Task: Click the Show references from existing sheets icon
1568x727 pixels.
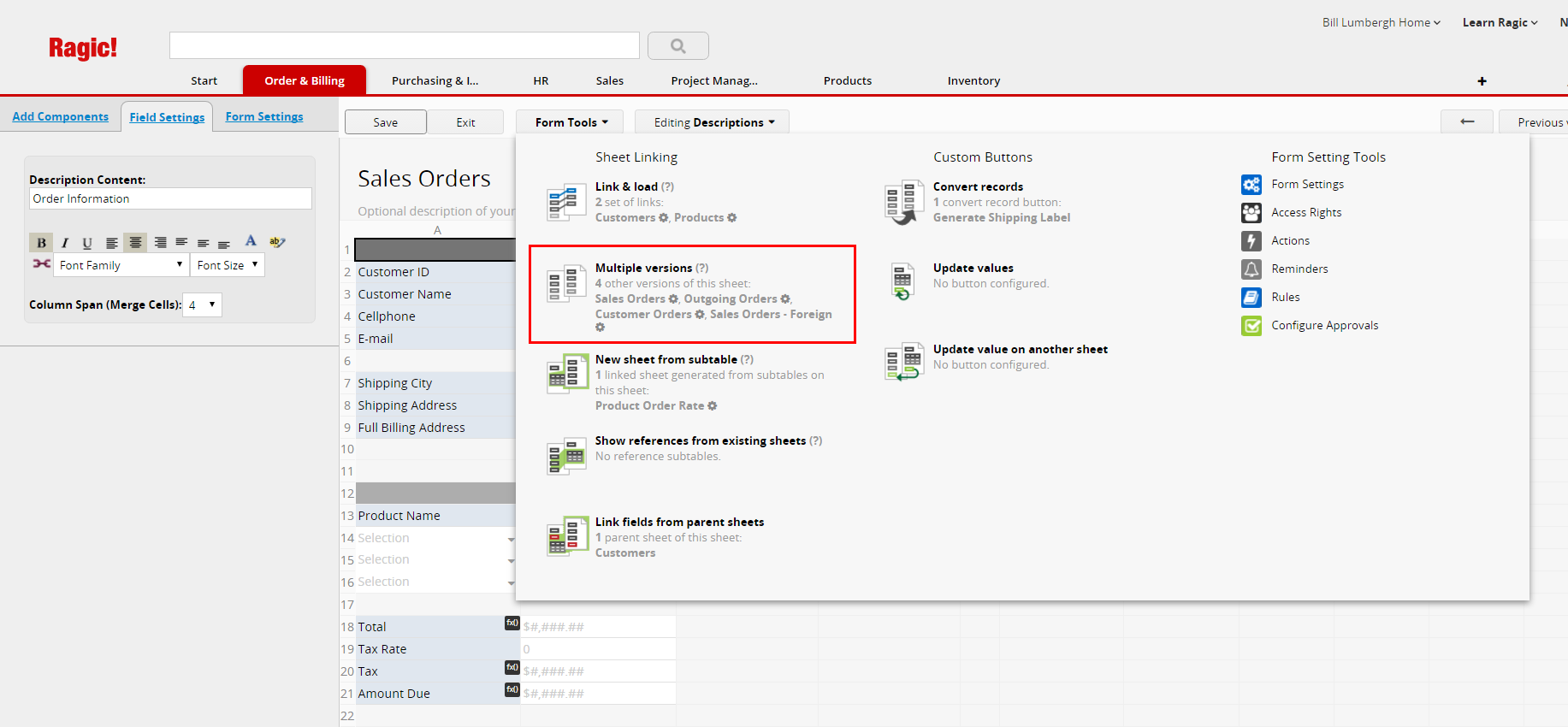Action: point(567,456)
